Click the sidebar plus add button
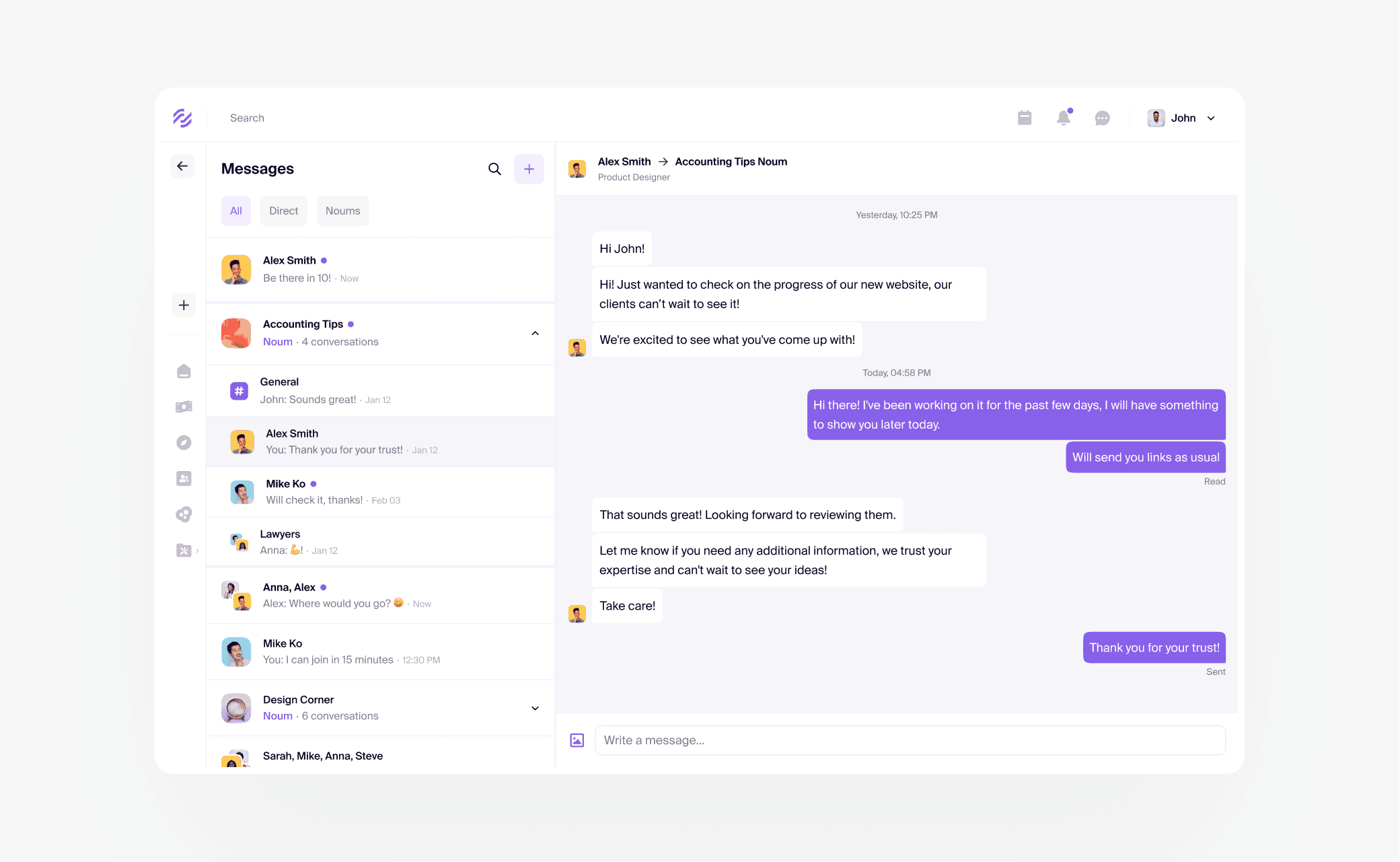Screen dimensions: 1400x862 coord(184,306)
